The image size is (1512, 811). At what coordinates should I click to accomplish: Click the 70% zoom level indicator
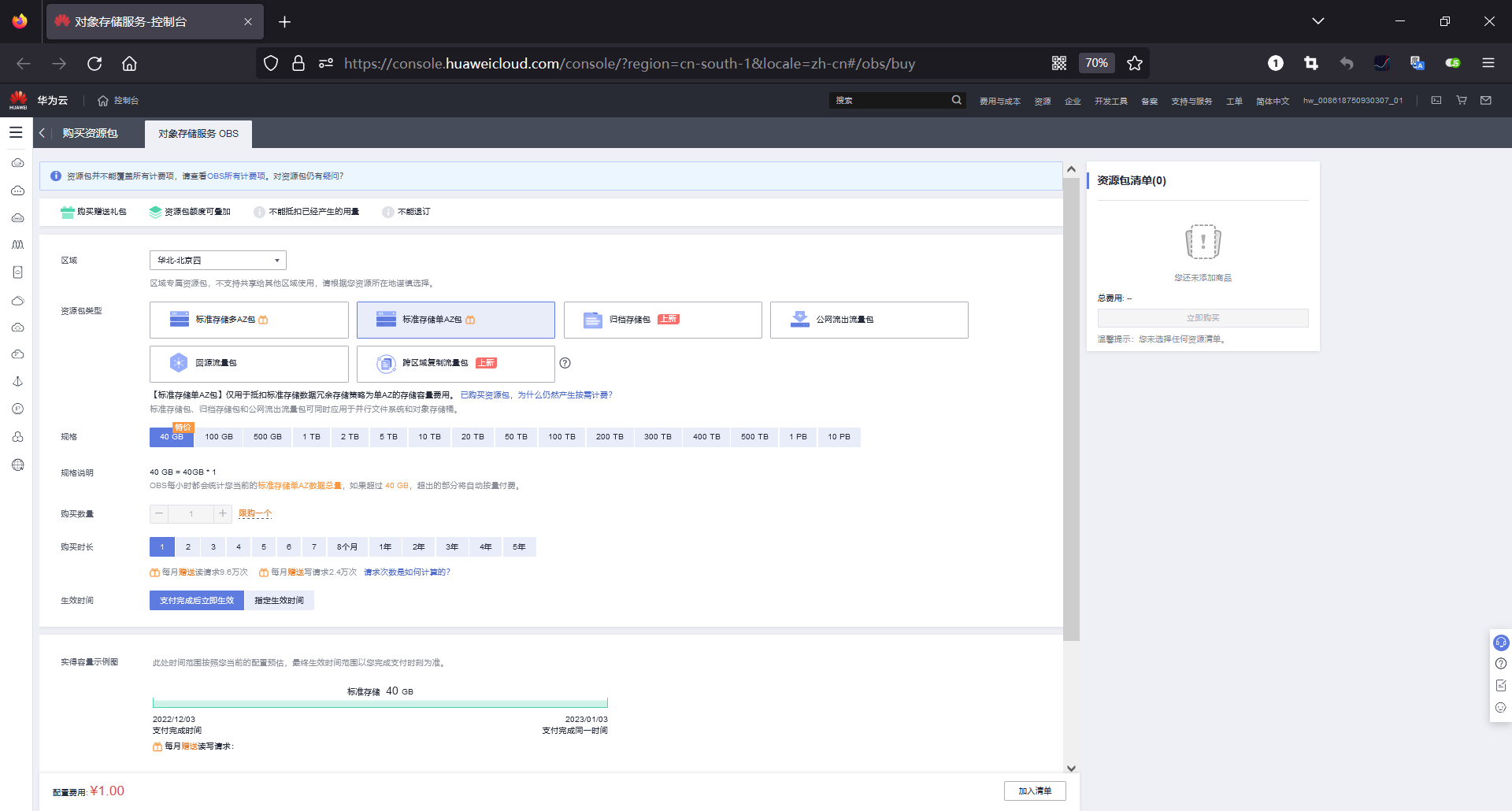pos(1096,63)
